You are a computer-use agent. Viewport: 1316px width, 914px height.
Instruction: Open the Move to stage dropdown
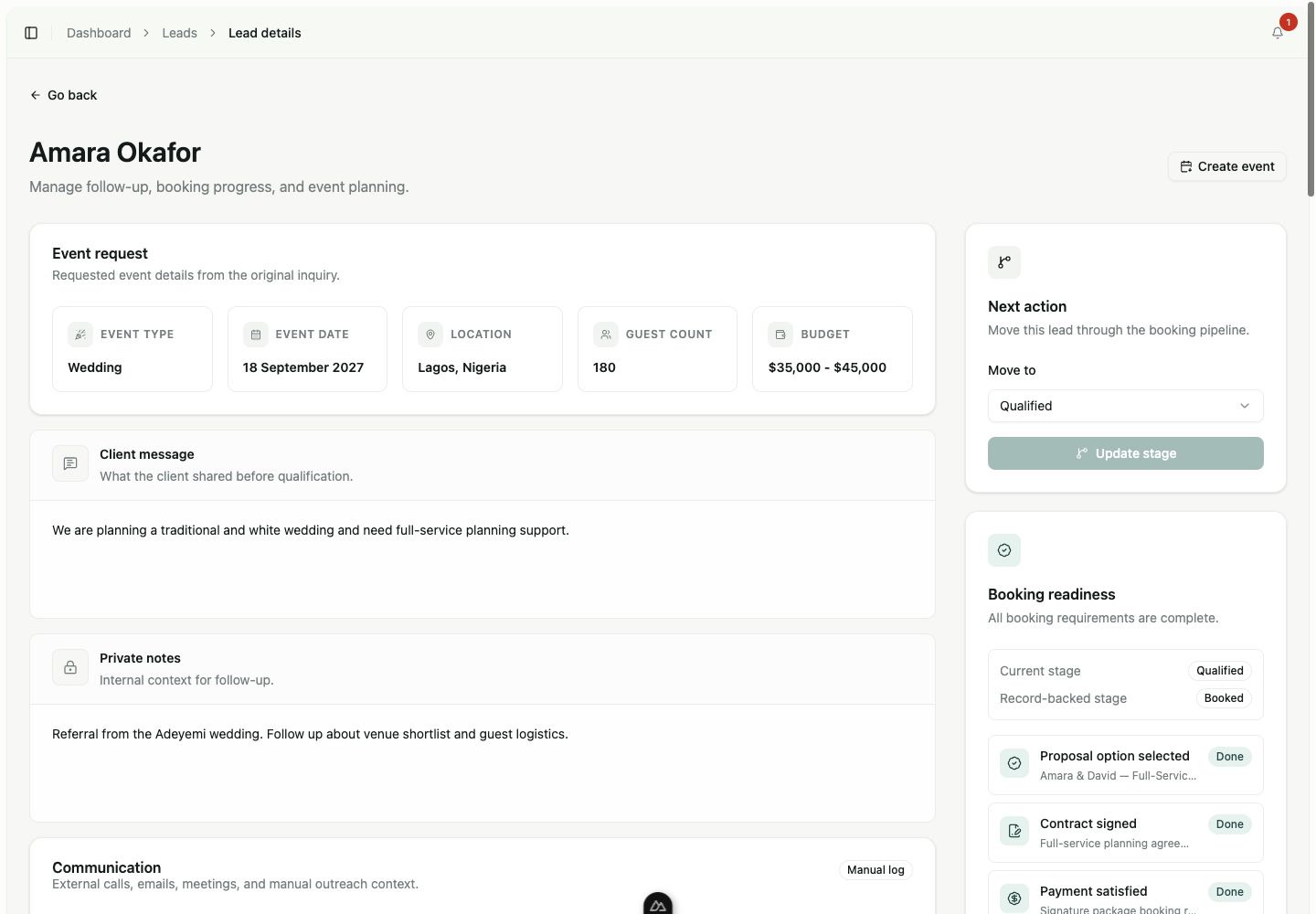(x=1126, y=406)
